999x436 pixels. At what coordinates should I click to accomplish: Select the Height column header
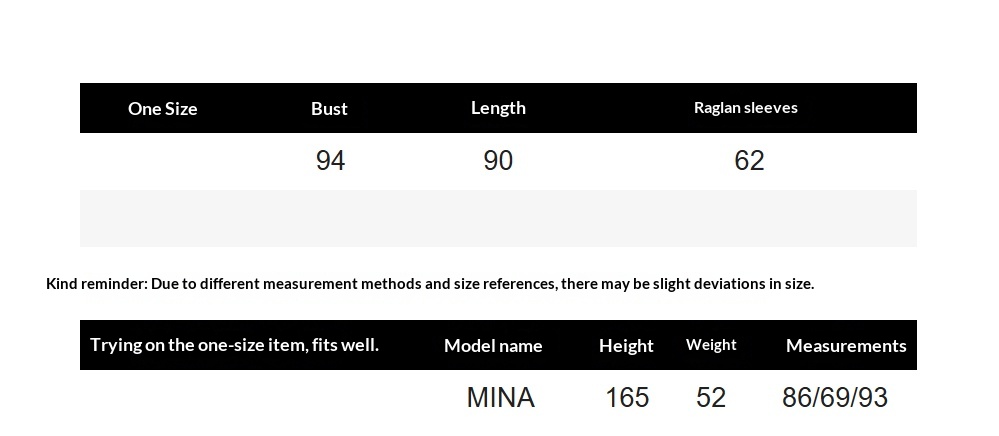point(626,346)
